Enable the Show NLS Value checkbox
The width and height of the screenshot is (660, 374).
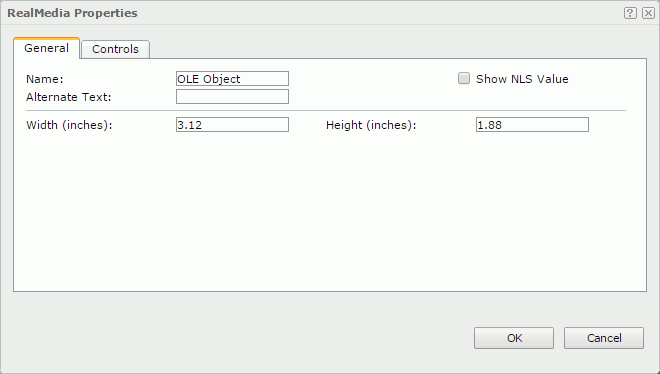pyautogui.click(x=464, y=78)
